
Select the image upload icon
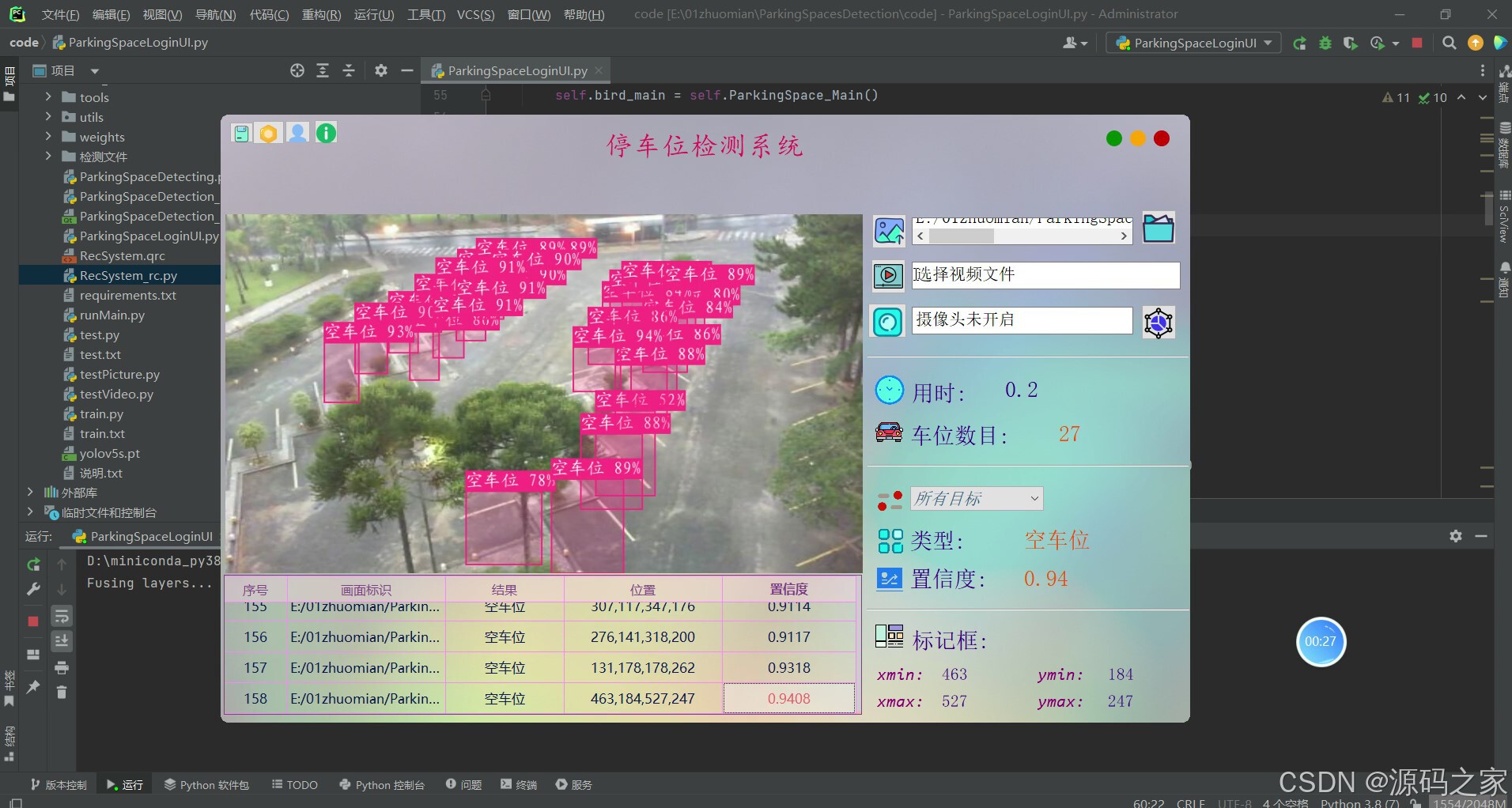tap(888, 230)
